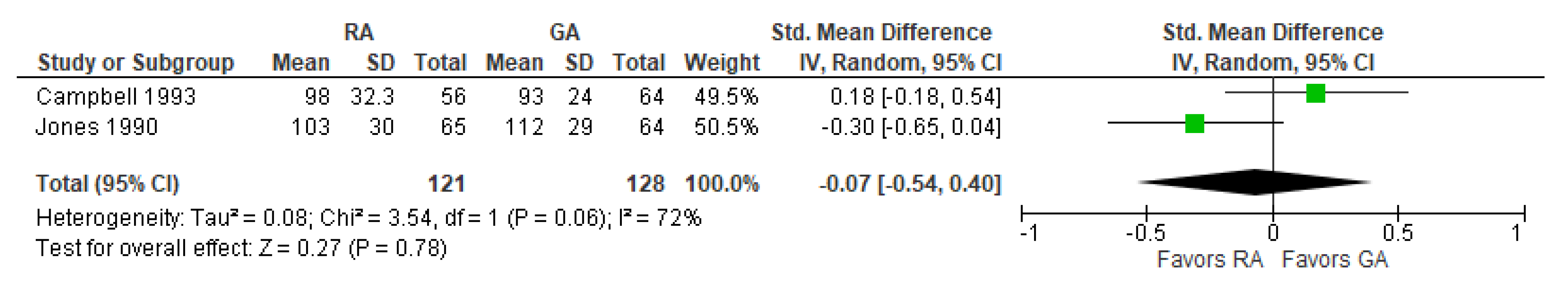Click the 0.5 tick label on axis

click(x=1397, y=232)
